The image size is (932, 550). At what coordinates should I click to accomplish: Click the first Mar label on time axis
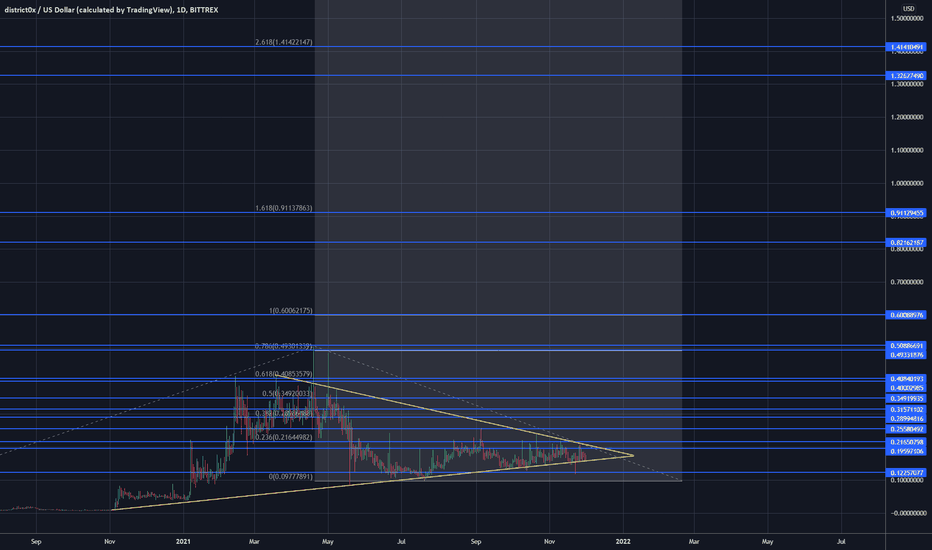tap(254, 542)
